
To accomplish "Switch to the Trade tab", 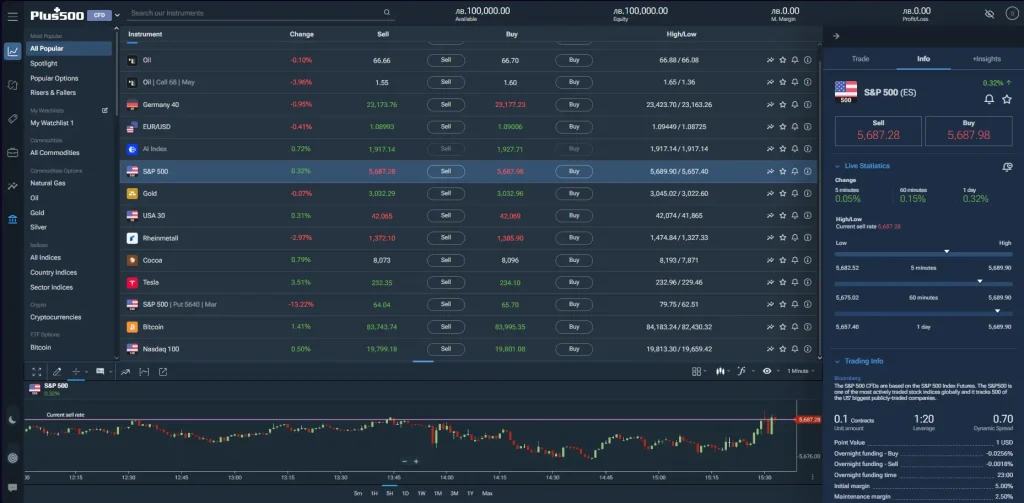I will pos(860,59).
